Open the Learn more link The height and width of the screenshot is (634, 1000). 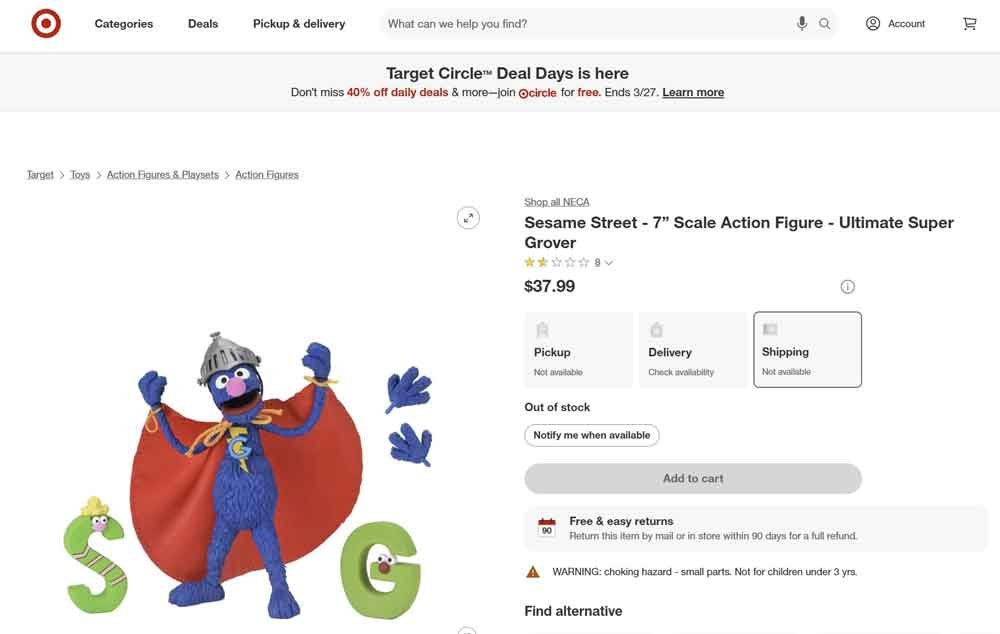693,91
